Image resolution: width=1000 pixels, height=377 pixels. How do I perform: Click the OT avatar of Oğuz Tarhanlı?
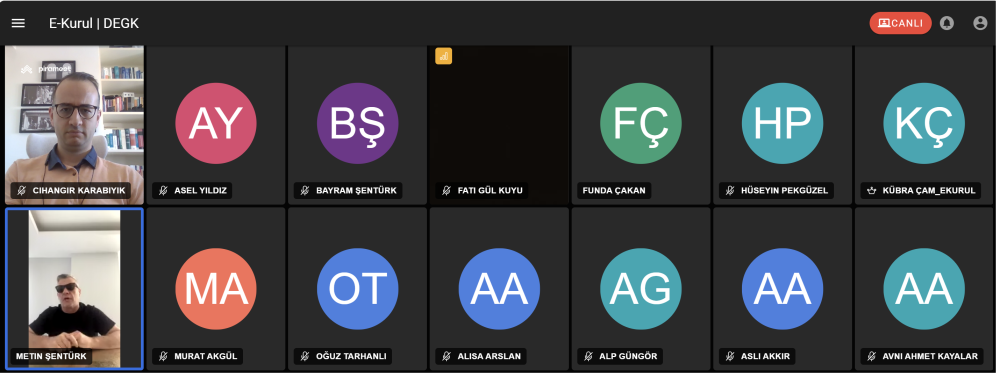pos(358,289)
